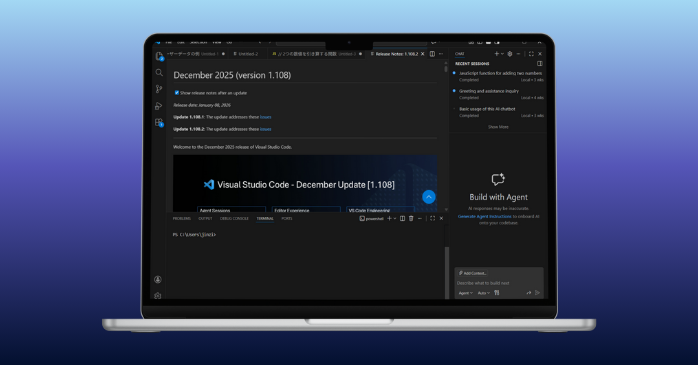Select the TERMINAL panel tab
This screenshot has height=365, width=698.
click(265, 219)
